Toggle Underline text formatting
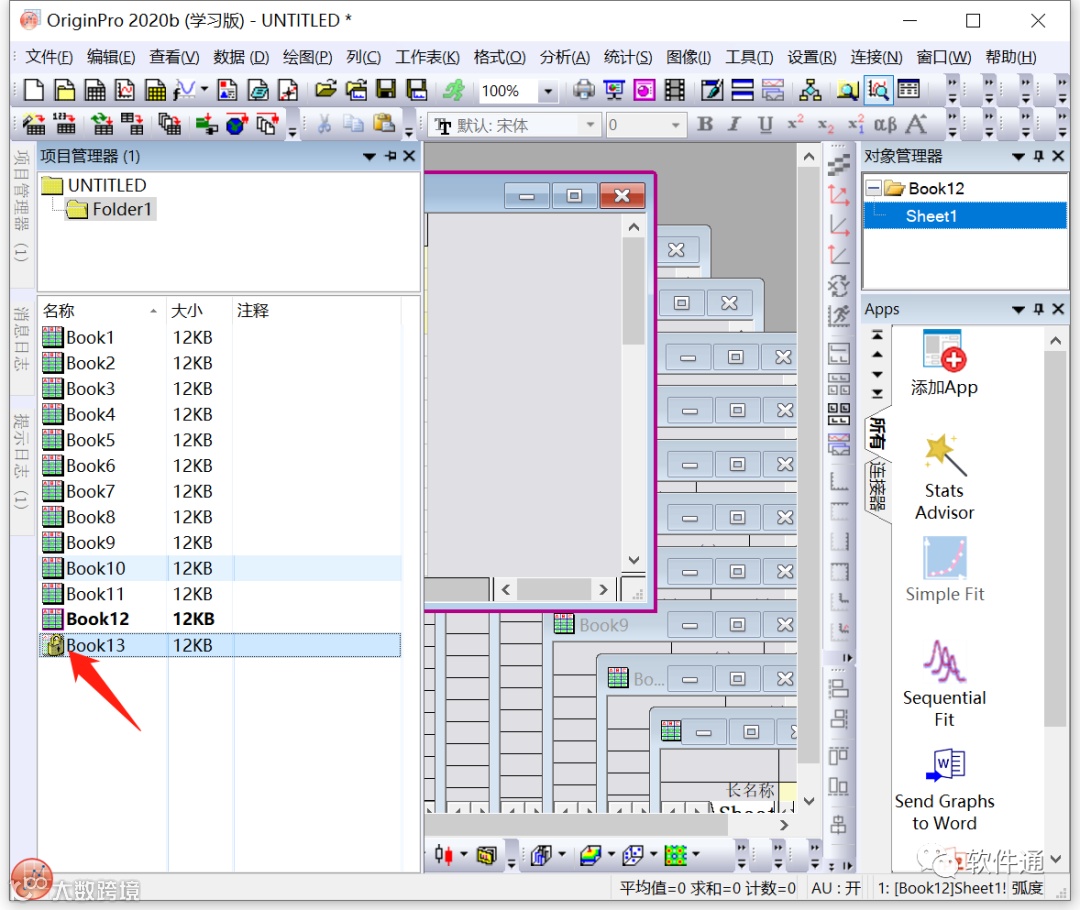Image resolution: width=1080 pixels, height=910 pixels. (765, 124)
